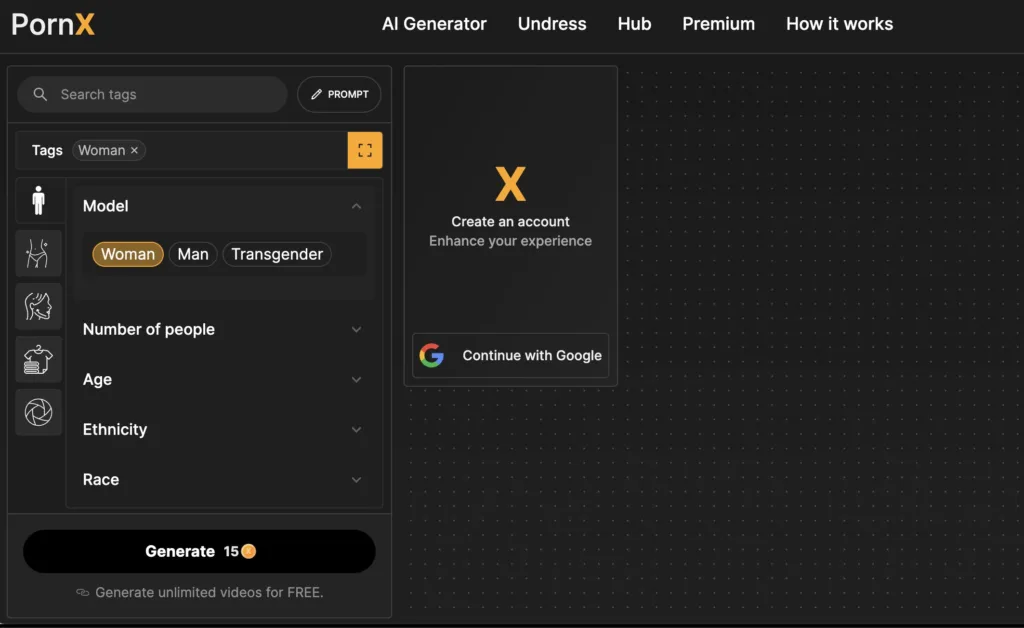Viewport: 1024px width, 628px height.
Task: Expand the Age section
Action: 222,379
